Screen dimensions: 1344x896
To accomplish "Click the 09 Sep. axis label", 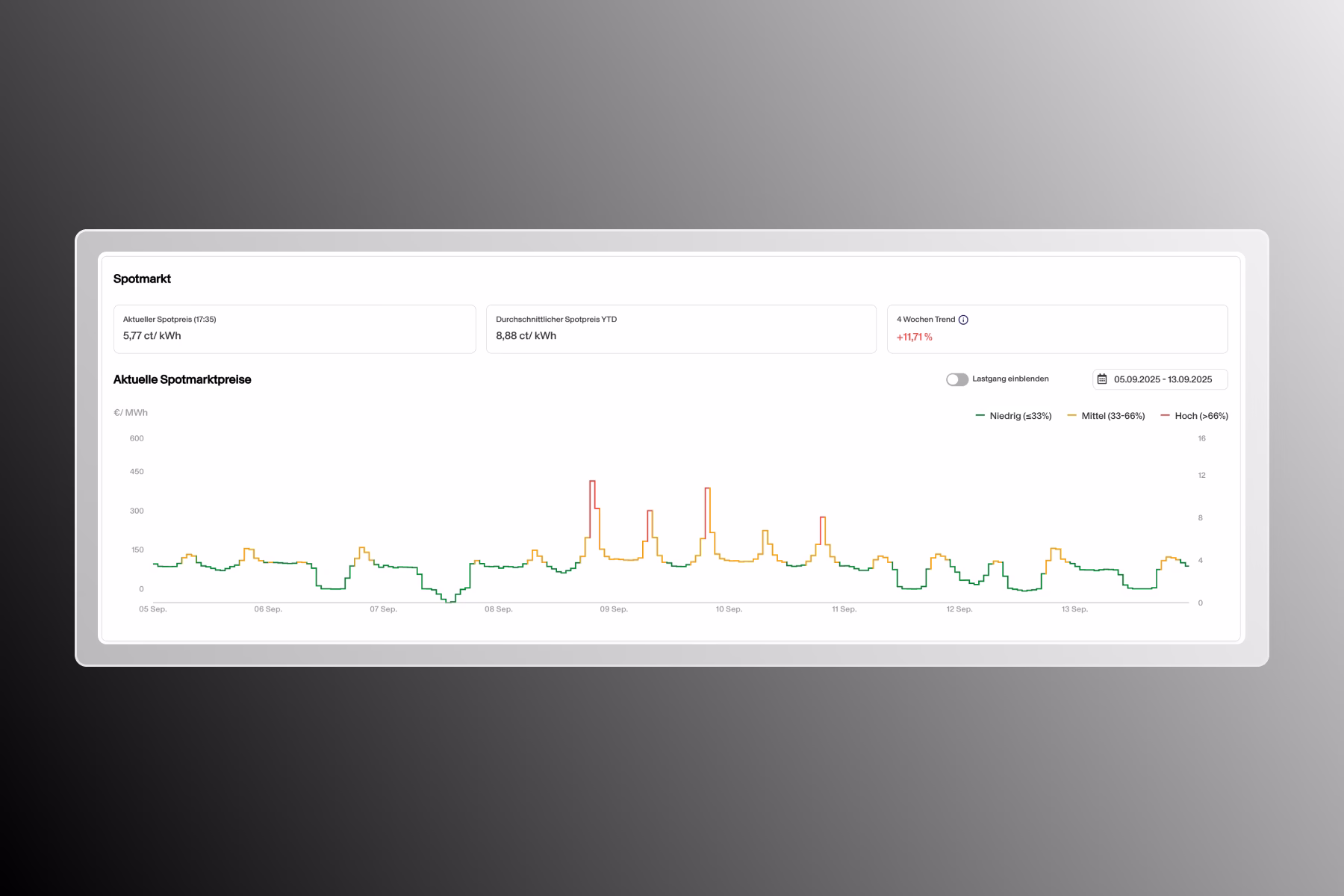I will click(x=614, y=609).
